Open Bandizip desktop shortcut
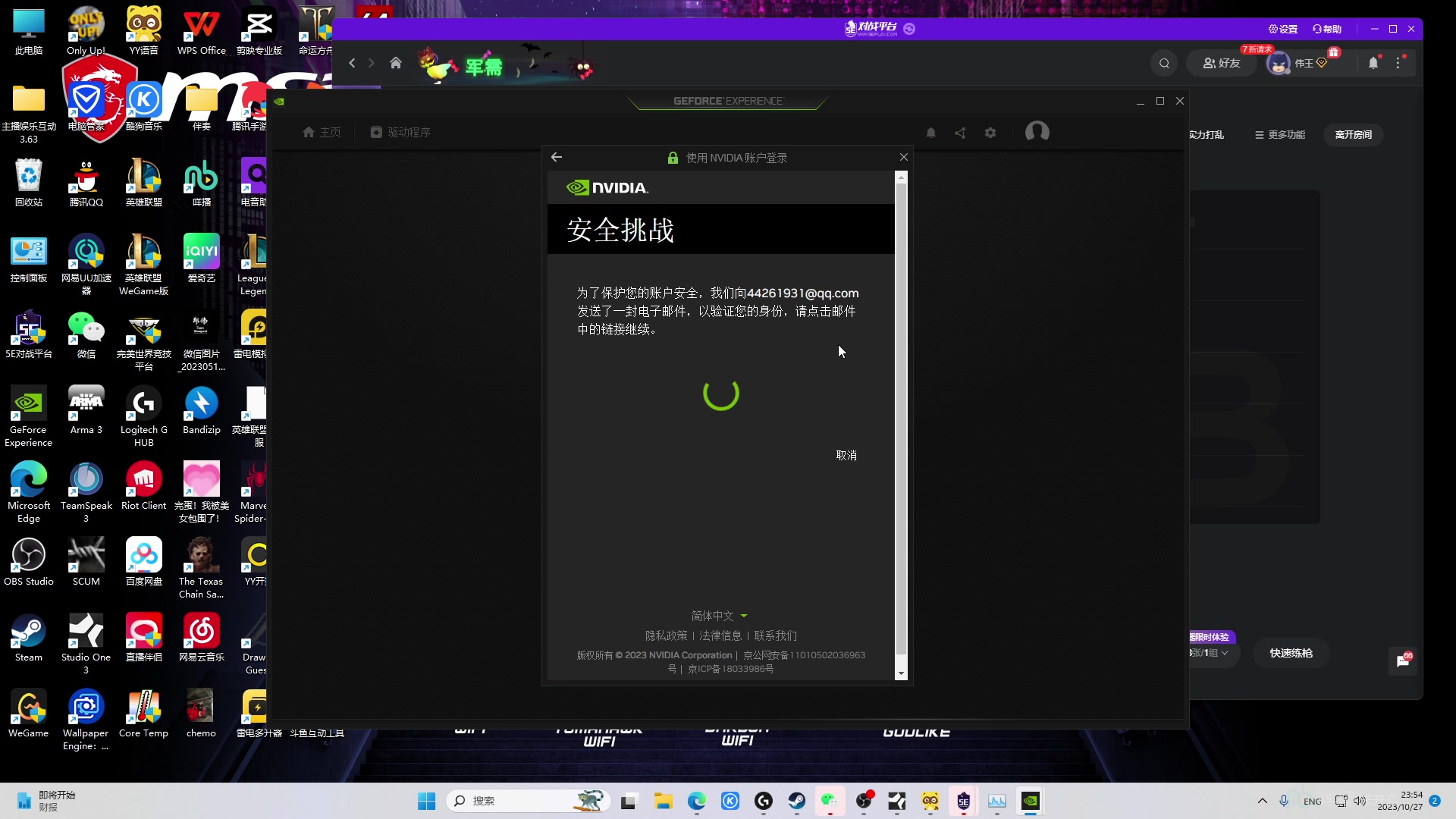Screen dimensions: 1456x819 pos(202,410)
